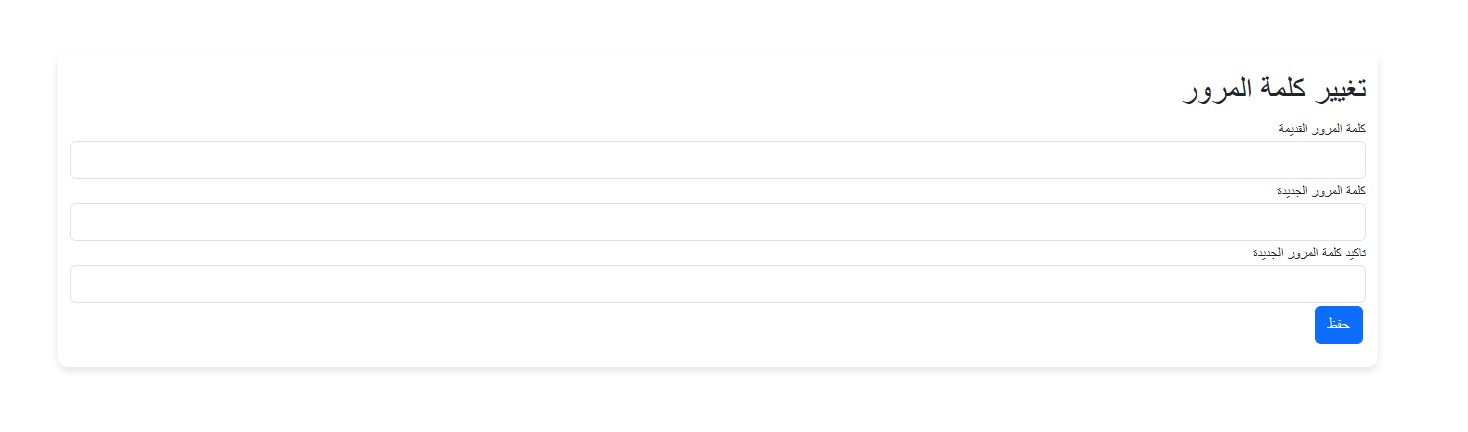This screenshot has width=1468, height=432.
Task: Click the كلمة المرور الجديدة label
Action: [x=1322, y=191]
